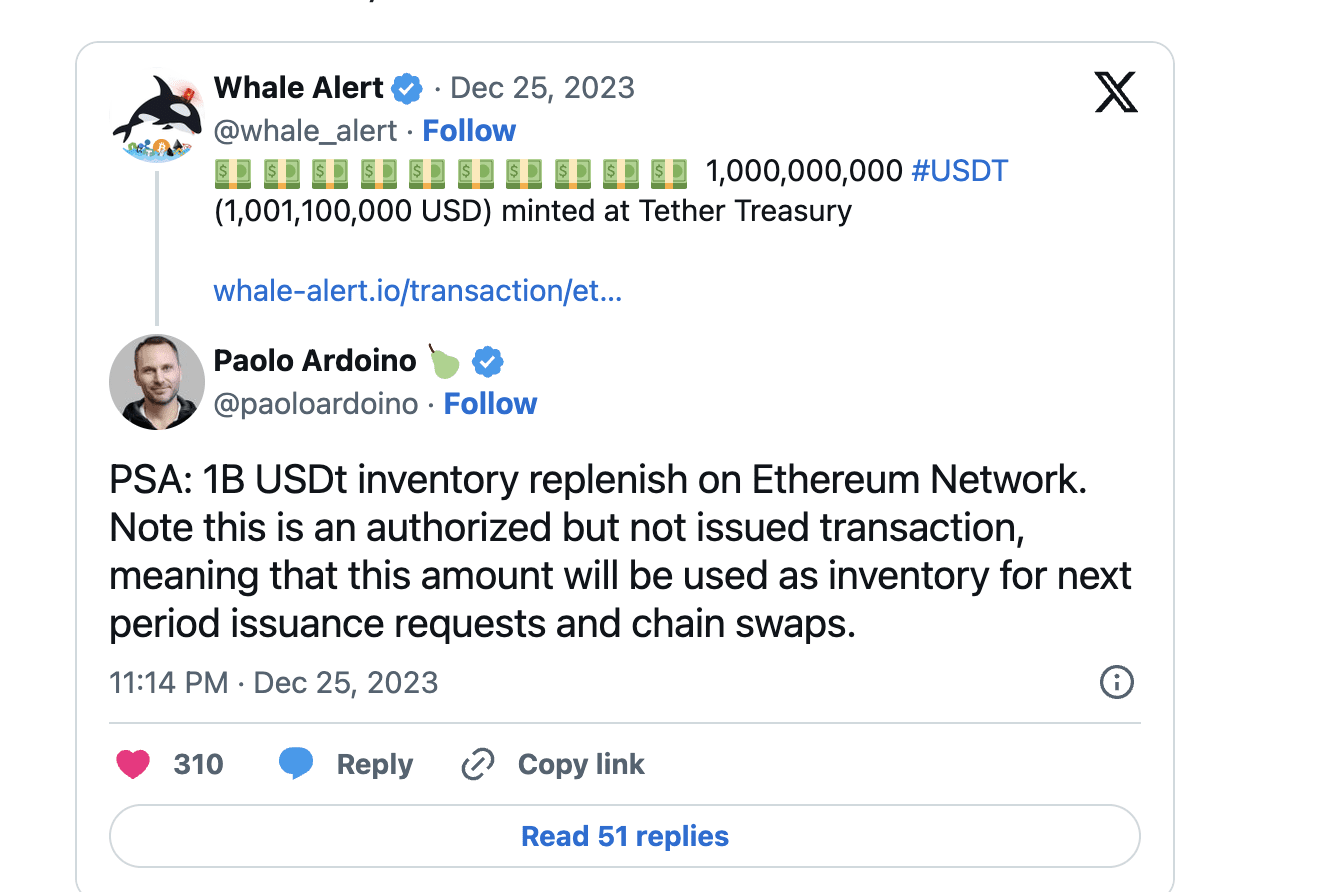Select the 310 likes count

pyautogui.click(x=198, y=763)
